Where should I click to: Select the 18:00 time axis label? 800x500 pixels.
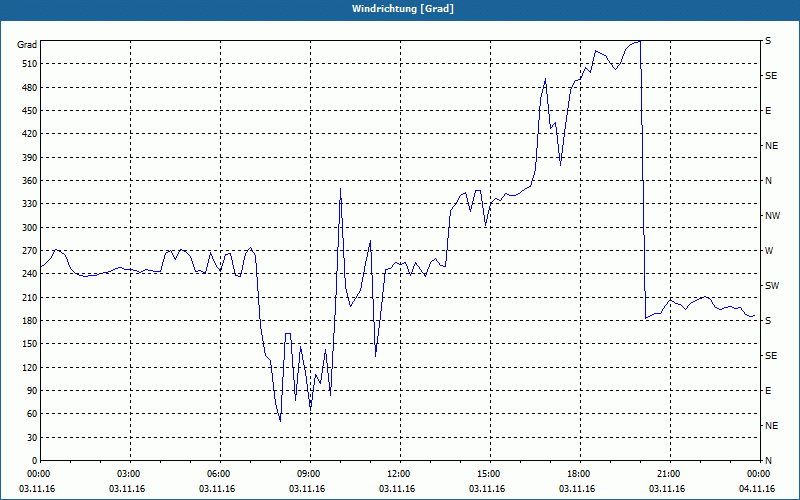(578, 474)
